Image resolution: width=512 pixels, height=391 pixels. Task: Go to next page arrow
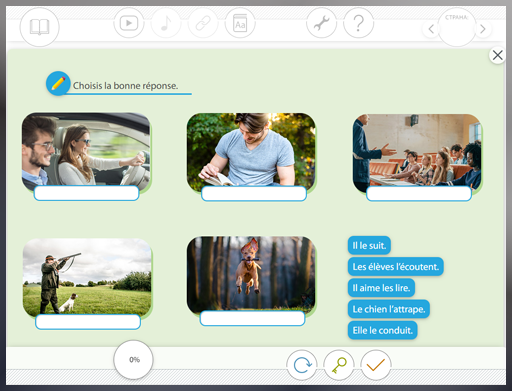tap(483, 29)
